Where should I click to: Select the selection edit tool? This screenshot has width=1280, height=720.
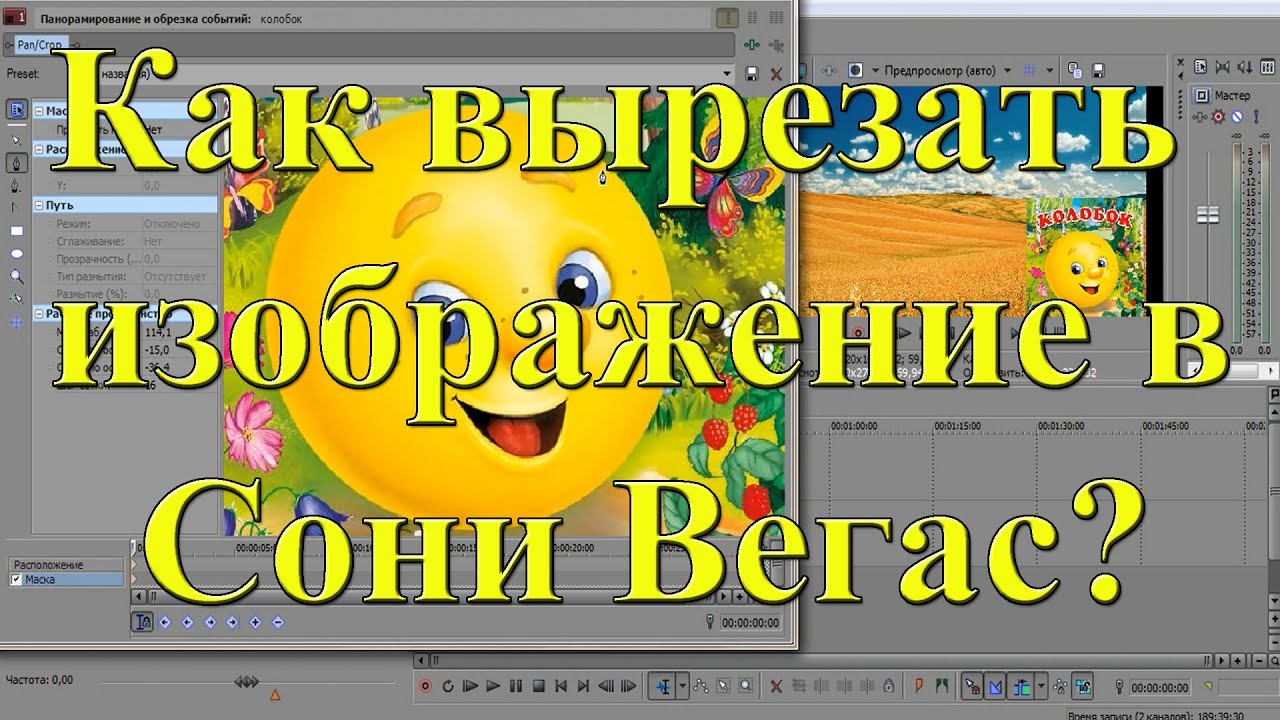click(723, 687)
